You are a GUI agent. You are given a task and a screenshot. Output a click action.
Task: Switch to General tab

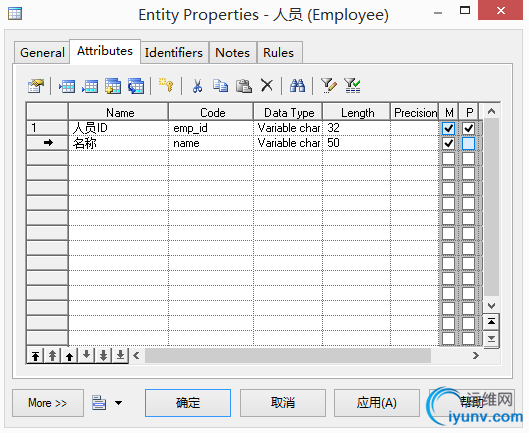tap(42, 53)
